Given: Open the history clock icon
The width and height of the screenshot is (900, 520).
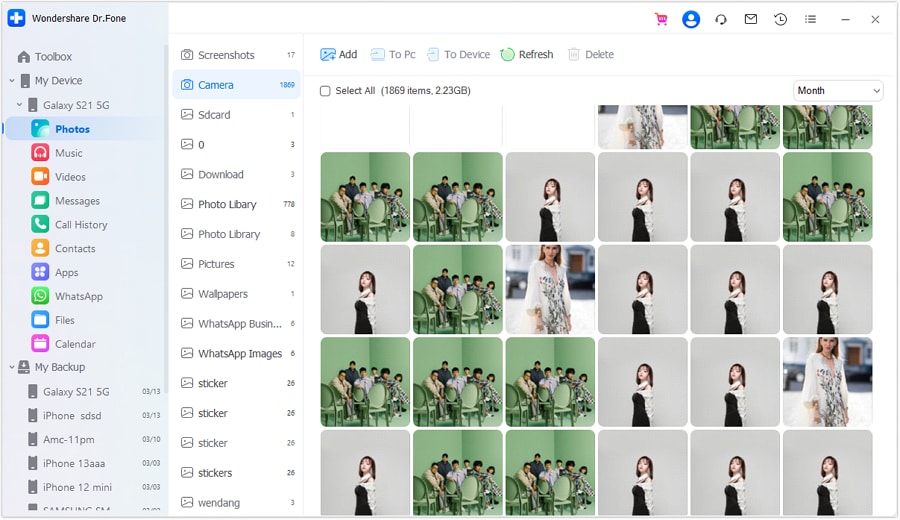Looking at the screenshot, I should point(780,19).
